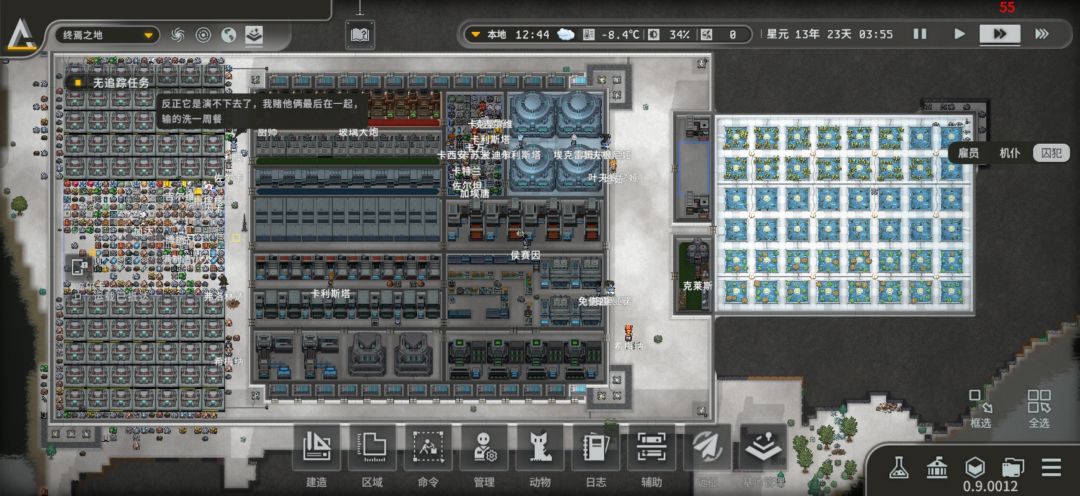Switch to the star system orbit view
This screenshot has height=496, width=1080.
click(203, 34)
